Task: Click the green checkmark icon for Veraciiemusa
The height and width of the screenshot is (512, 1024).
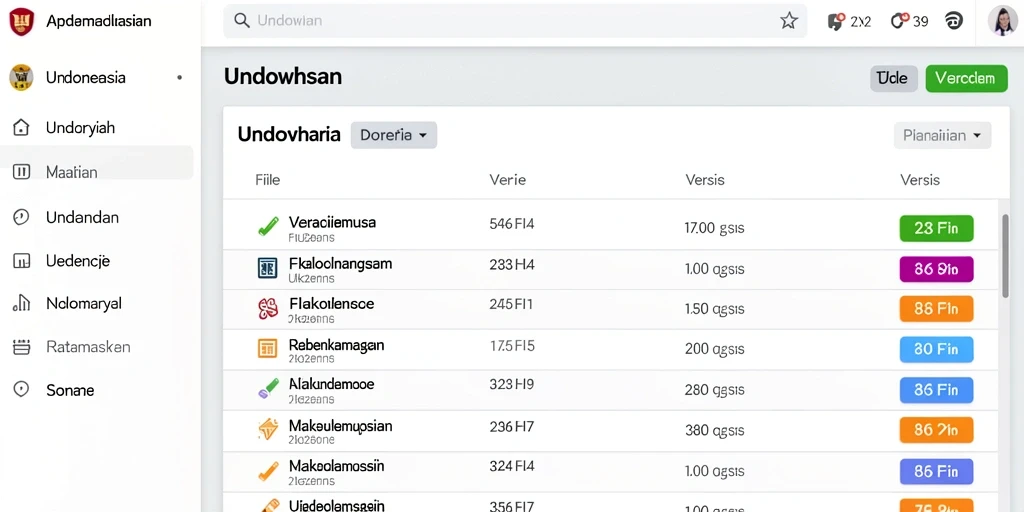Action: [x=268, y=226]
